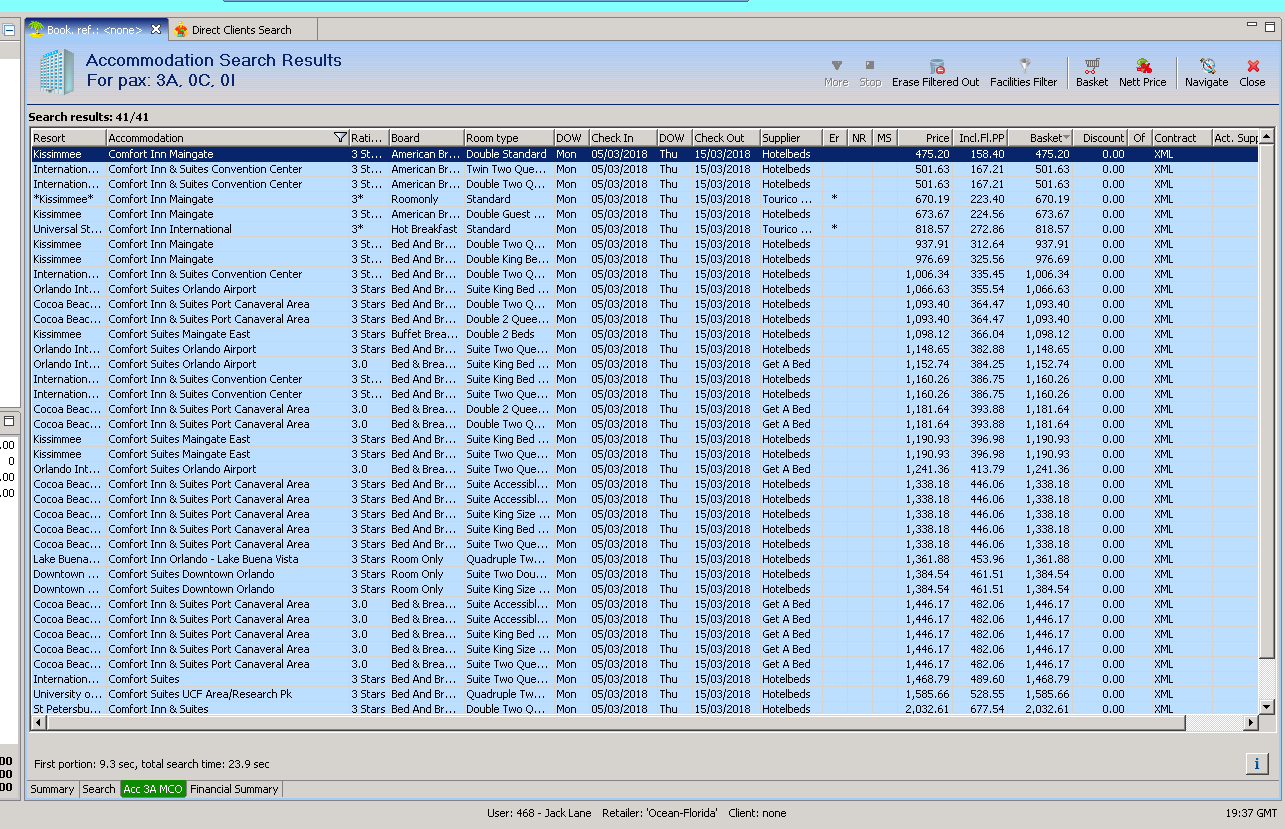Click the Stop search icon

coord(870,73)
